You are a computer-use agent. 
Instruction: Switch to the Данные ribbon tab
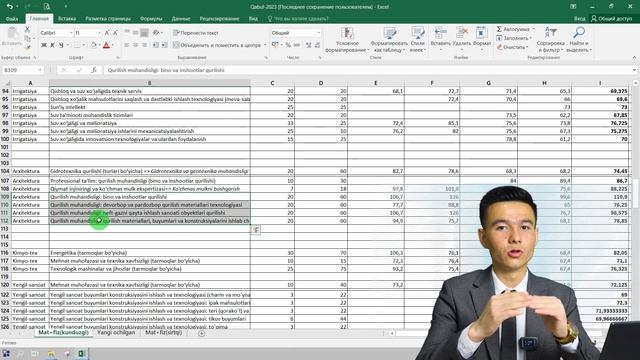181,19
